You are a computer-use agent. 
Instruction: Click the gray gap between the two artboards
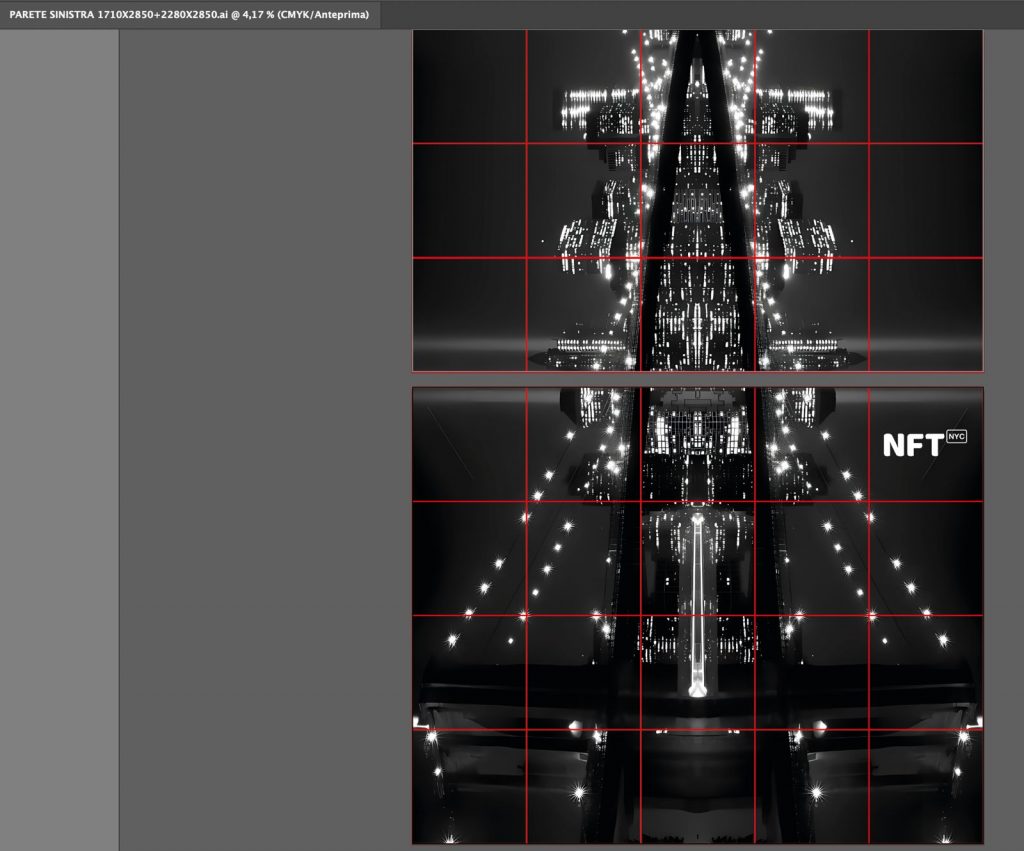(697, 379)
